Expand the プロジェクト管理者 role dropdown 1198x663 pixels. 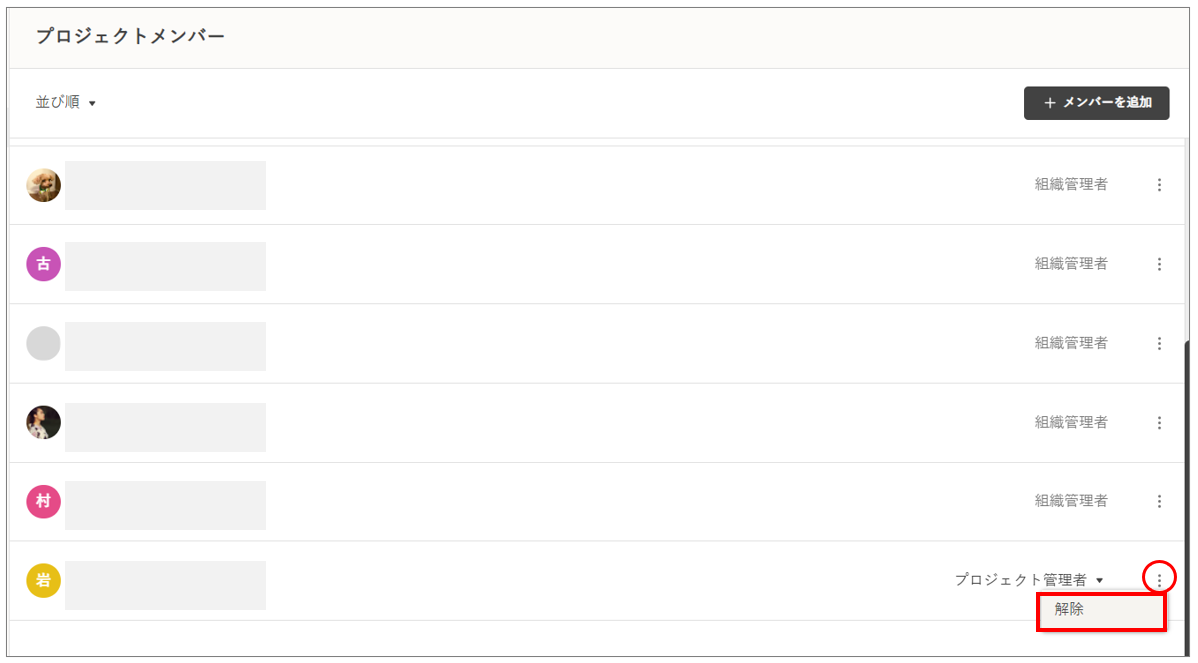pos(1028,580)
